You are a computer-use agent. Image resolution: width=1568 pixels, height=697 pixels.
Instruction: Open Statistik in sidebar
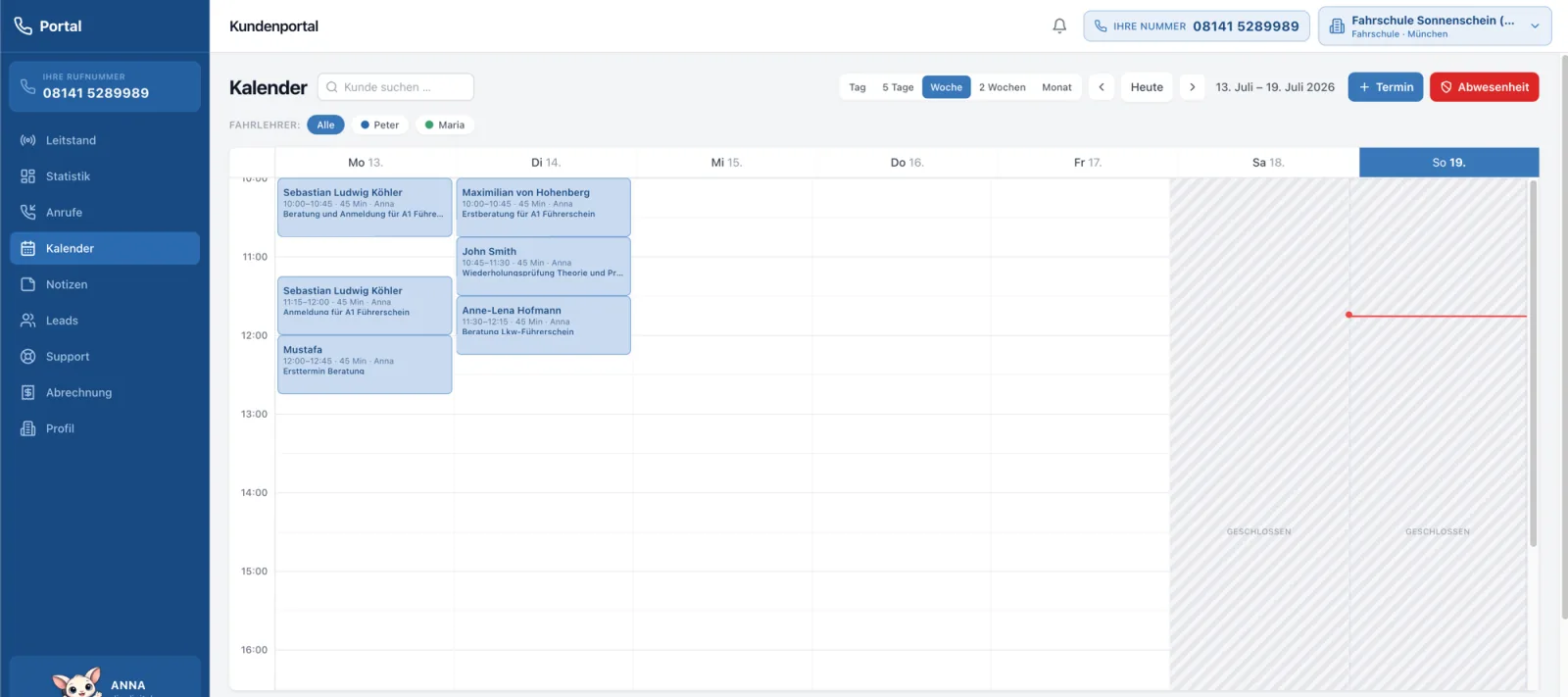tap(105, 176)
